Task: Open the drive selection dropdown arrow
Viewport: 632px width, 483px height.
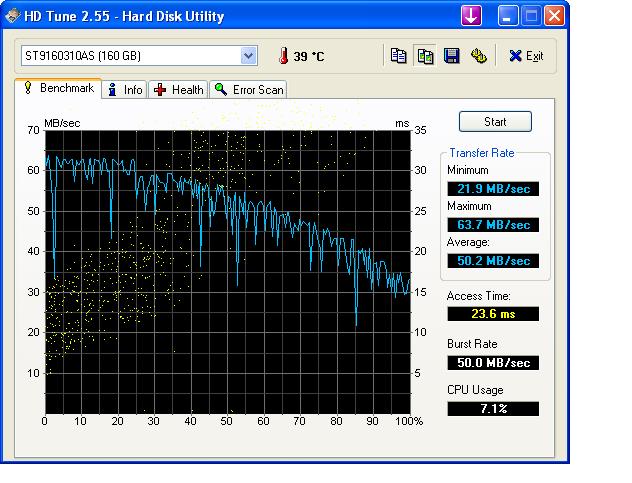Action: point(248,56)
